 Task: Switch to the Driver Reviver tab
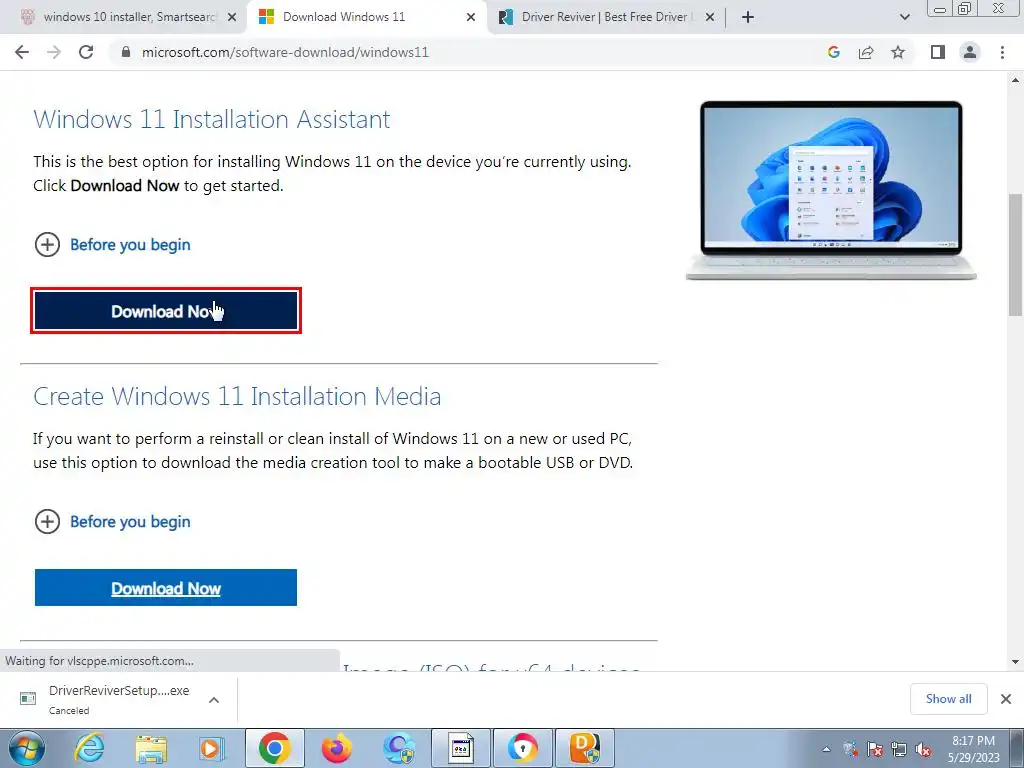pos(604,17)
